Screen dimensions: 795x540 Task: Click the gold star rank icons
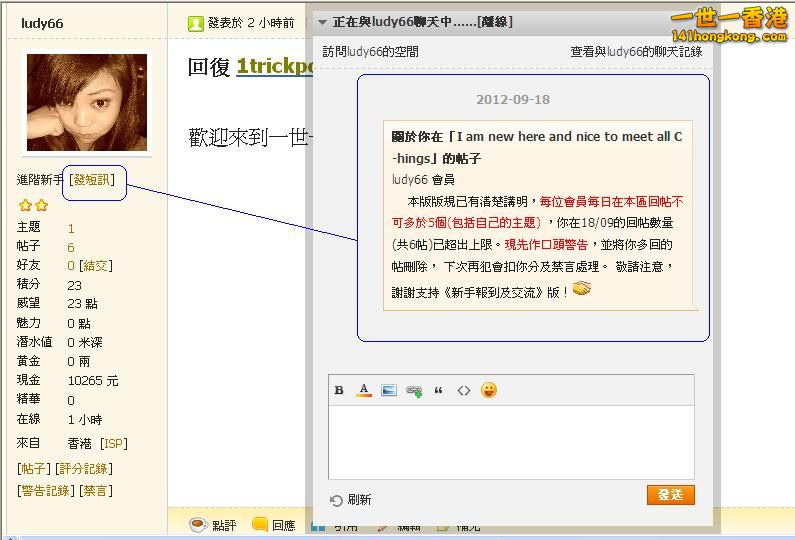pyautogui.click(x=33, y=205)
